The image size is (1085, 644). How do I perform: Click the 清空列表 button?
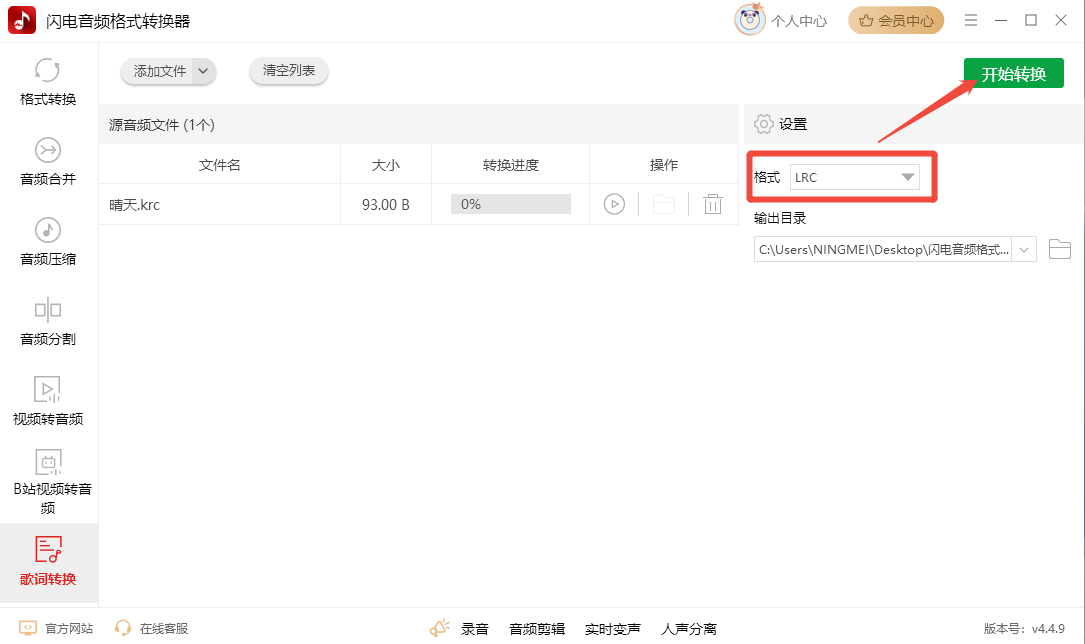[x=289, y=71]
